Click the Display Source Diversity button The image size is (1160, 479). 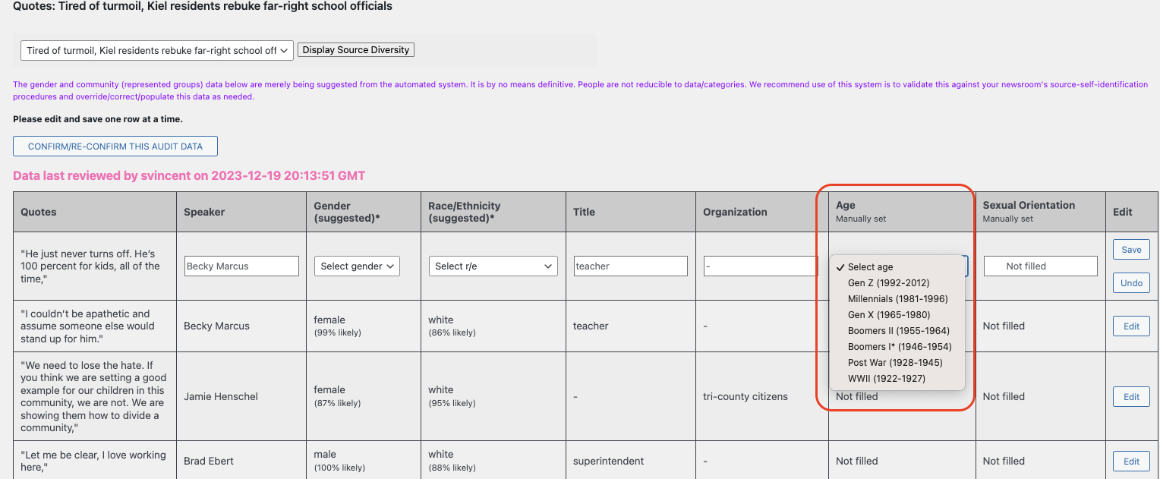(x=356, y=50)
